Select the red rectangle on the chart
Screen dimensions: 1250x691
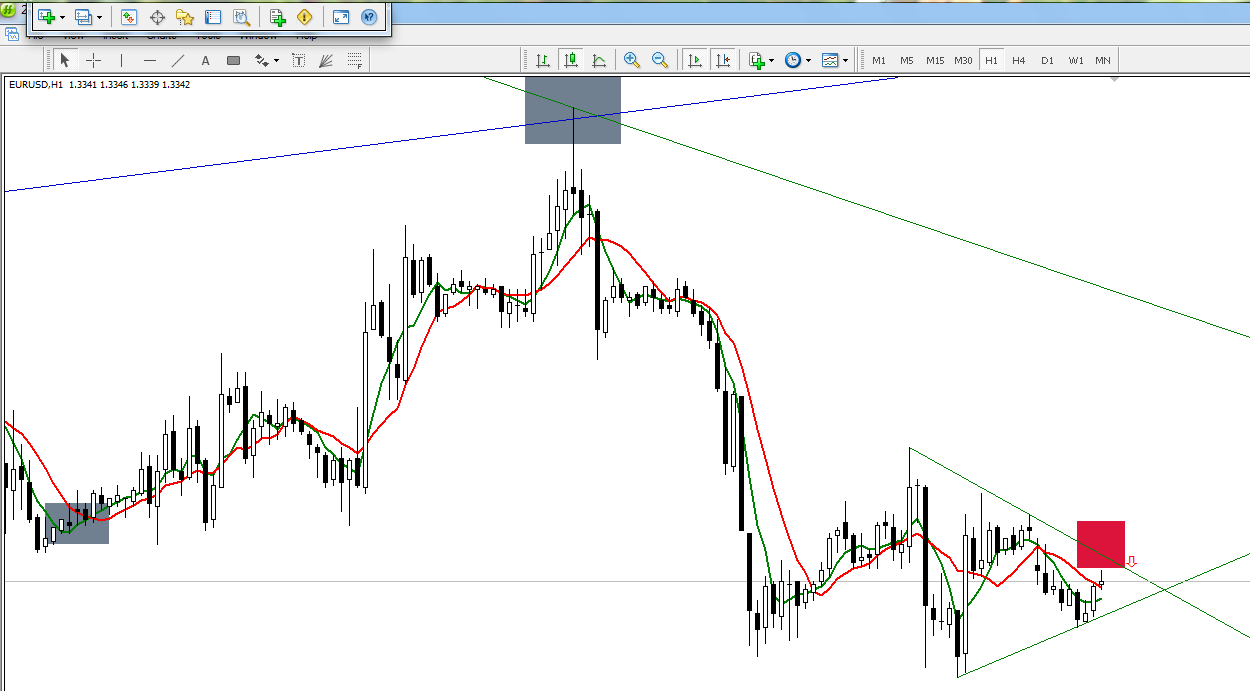1101,544
